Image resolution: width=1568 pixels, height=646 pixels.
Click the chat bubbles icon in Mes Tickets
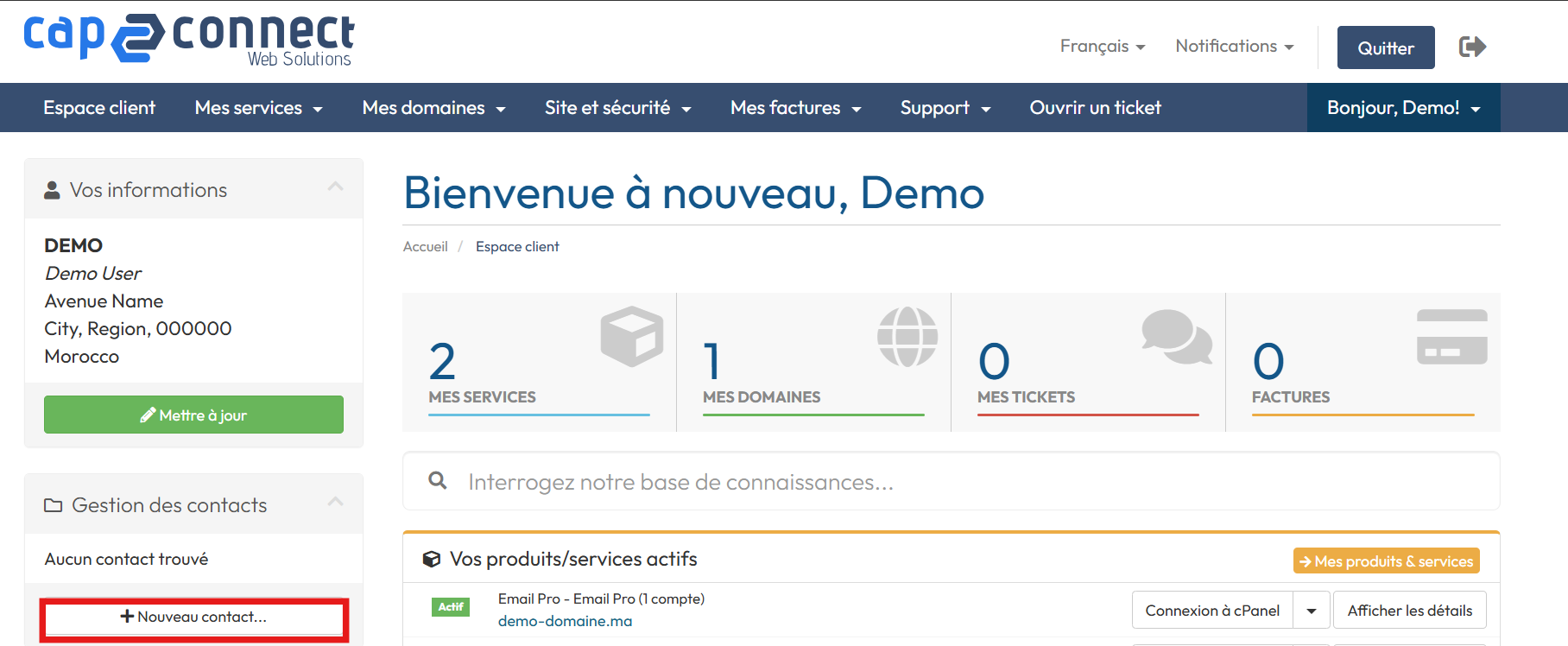[1176, 336]
